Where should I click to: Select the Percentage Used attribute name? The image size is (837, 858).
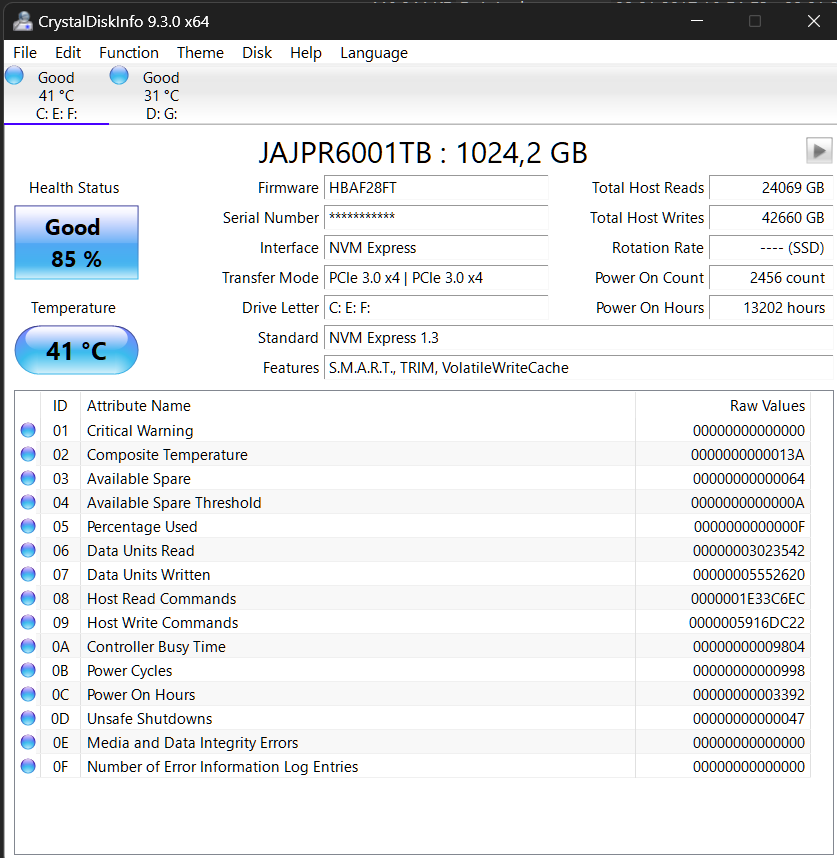pos(142,526)
